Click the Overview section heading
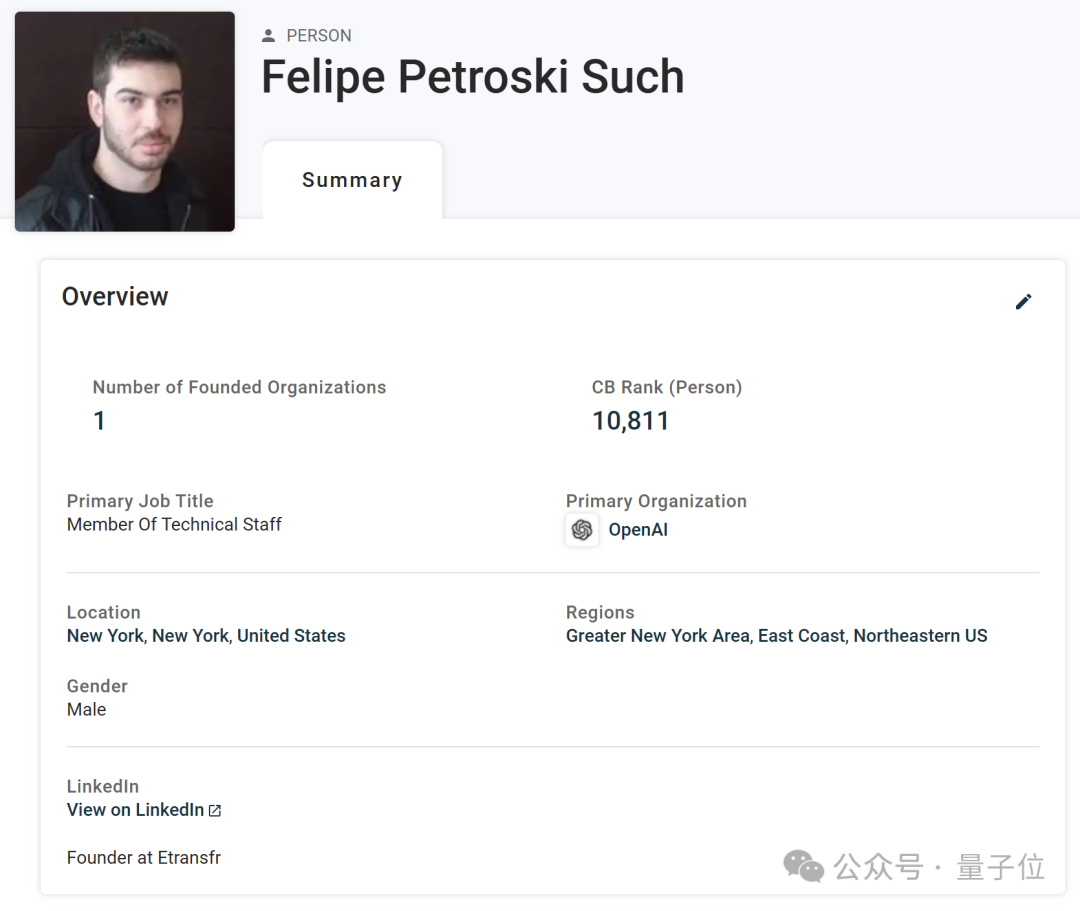The height and width of the screenshot is (911, 1080). tap(115, 297)
